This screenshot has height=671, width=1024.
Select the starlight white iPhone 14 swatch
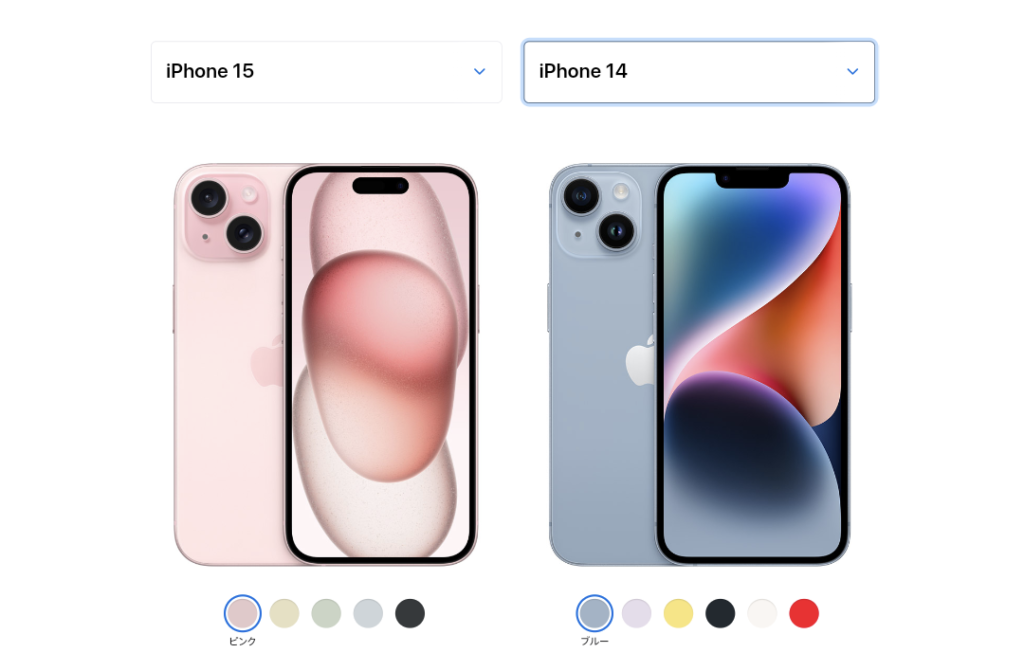[x=761, y=613]
